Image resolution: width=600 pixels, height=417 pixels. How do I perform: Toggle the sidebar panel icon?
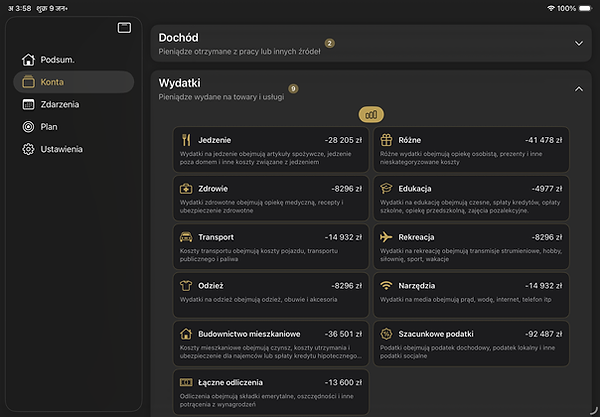click(124, 27)
